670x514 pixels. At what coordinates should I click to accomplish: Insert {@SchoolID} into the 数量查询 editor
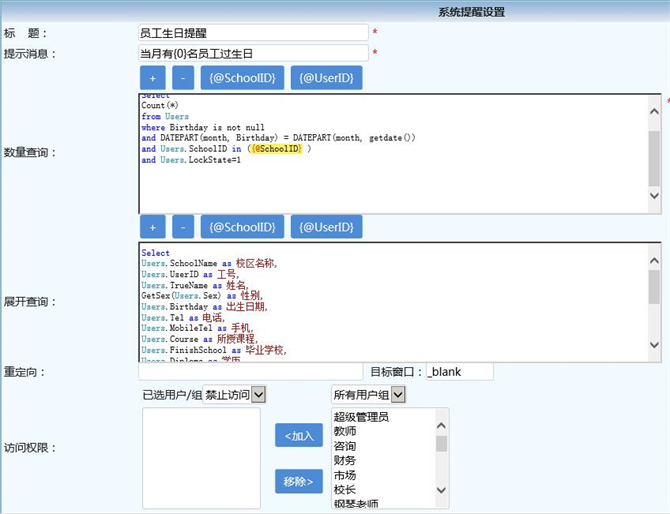point(243,78)
